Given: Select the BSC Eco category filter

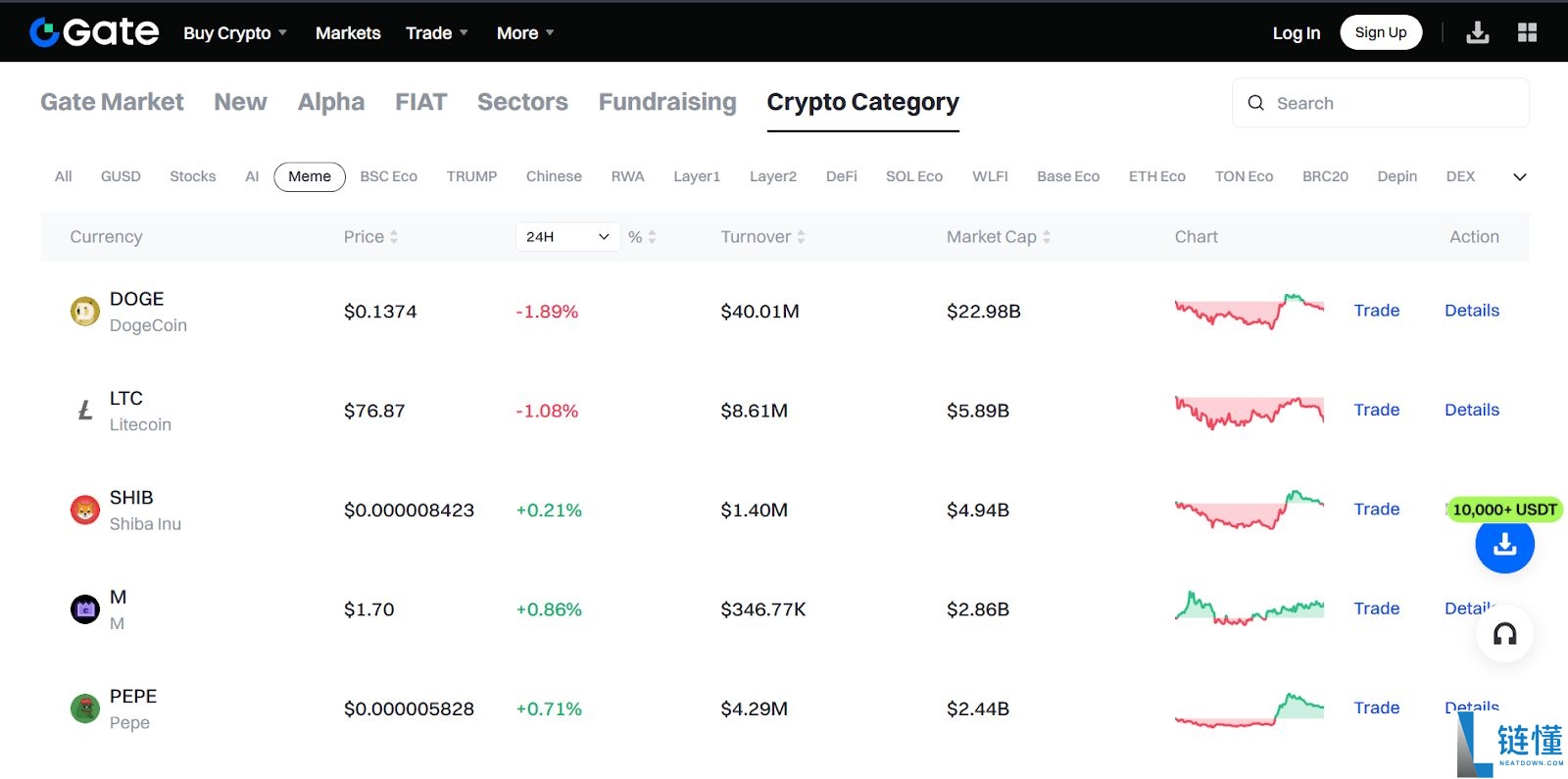Looking at the screenshot, I should [388, 176].
